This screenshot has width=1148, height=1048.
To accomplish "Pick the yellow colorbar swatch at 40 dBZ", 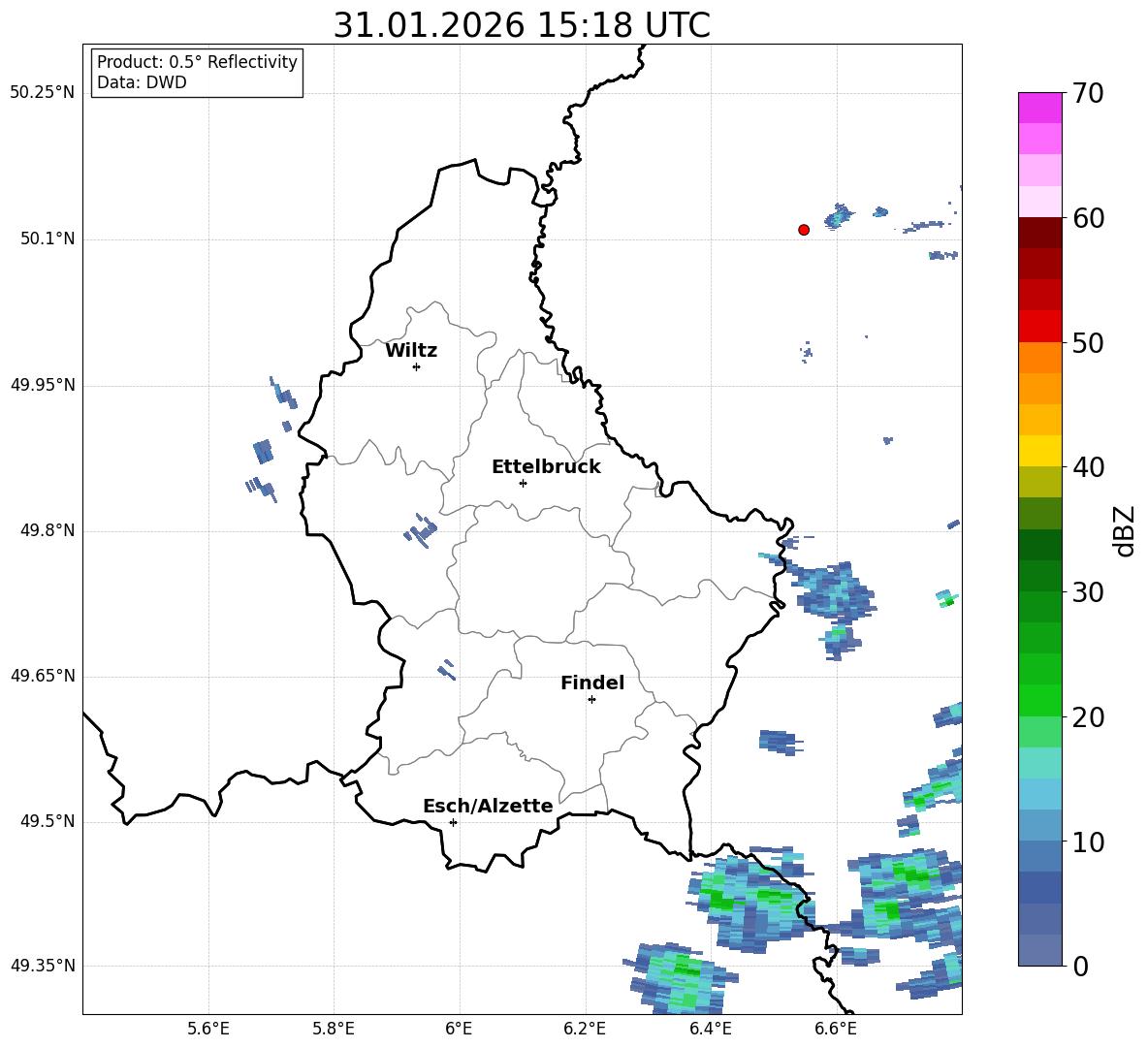I will [x=1039, y=451].
